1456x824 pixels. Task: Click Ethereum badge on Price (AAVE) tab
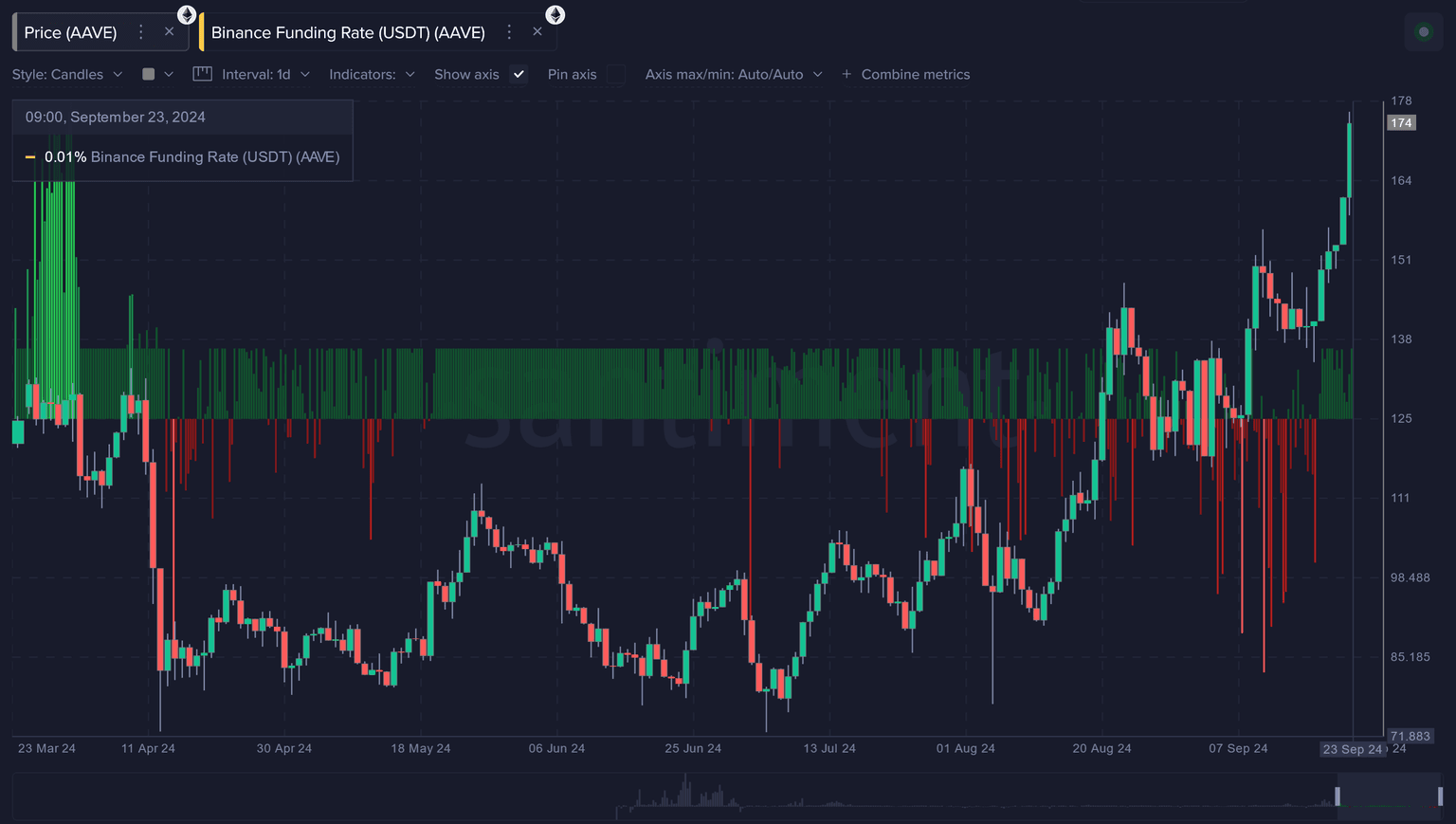(187, 14)
